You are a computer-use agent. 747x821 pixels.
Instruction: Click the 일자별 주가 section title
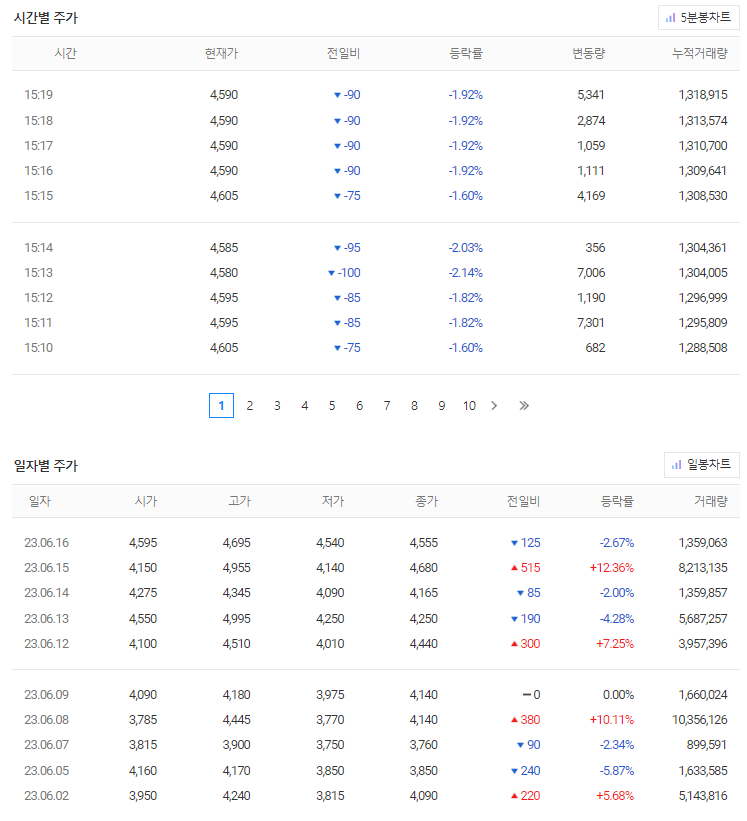point(46,466)
